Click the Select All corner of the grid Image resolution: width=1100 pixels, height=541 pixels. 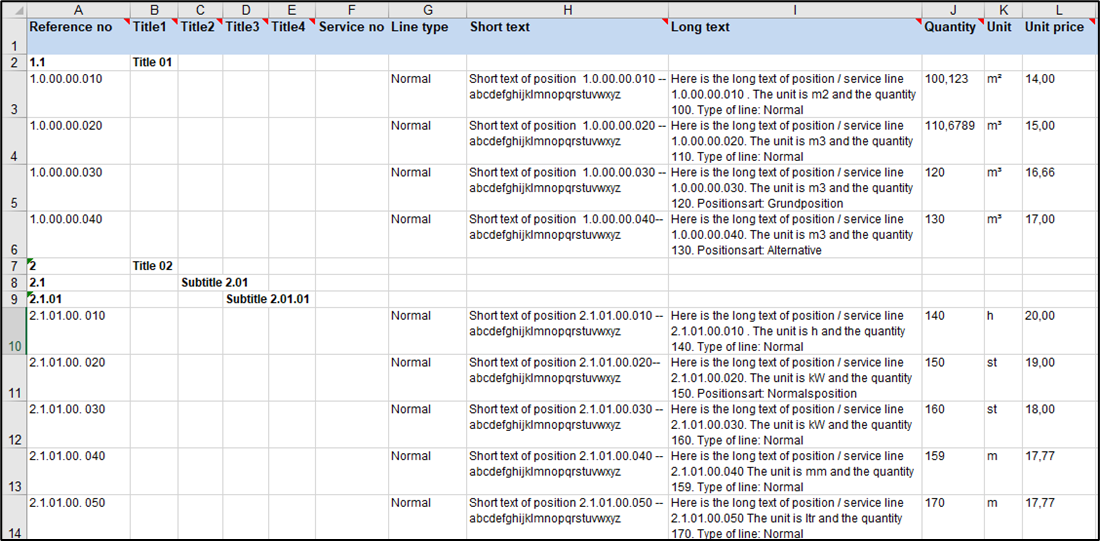point(13,9)
